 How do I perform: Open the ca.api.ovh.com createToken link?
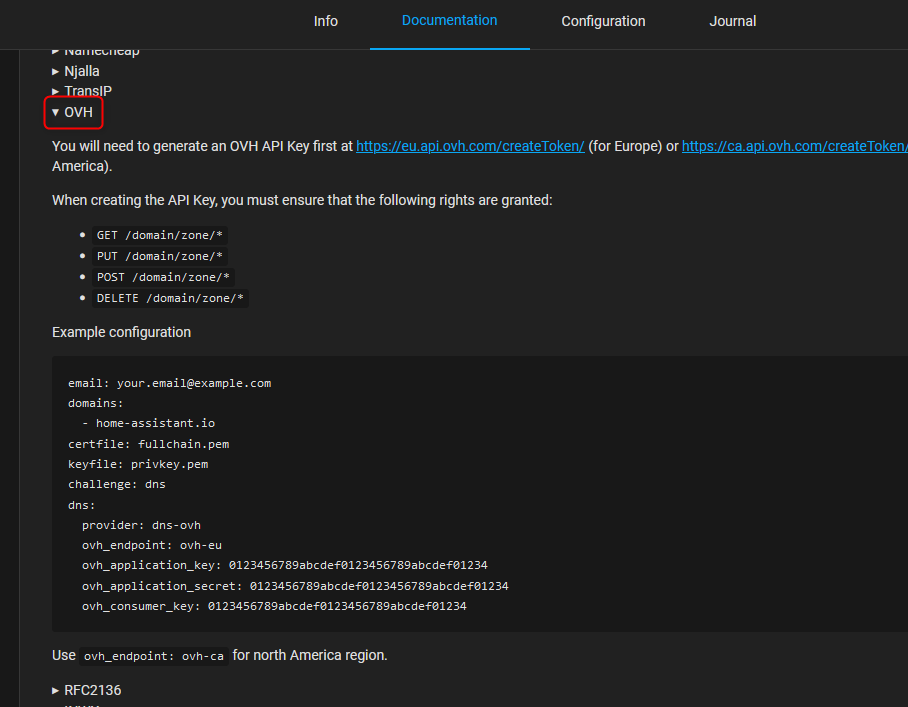[794, 146]
